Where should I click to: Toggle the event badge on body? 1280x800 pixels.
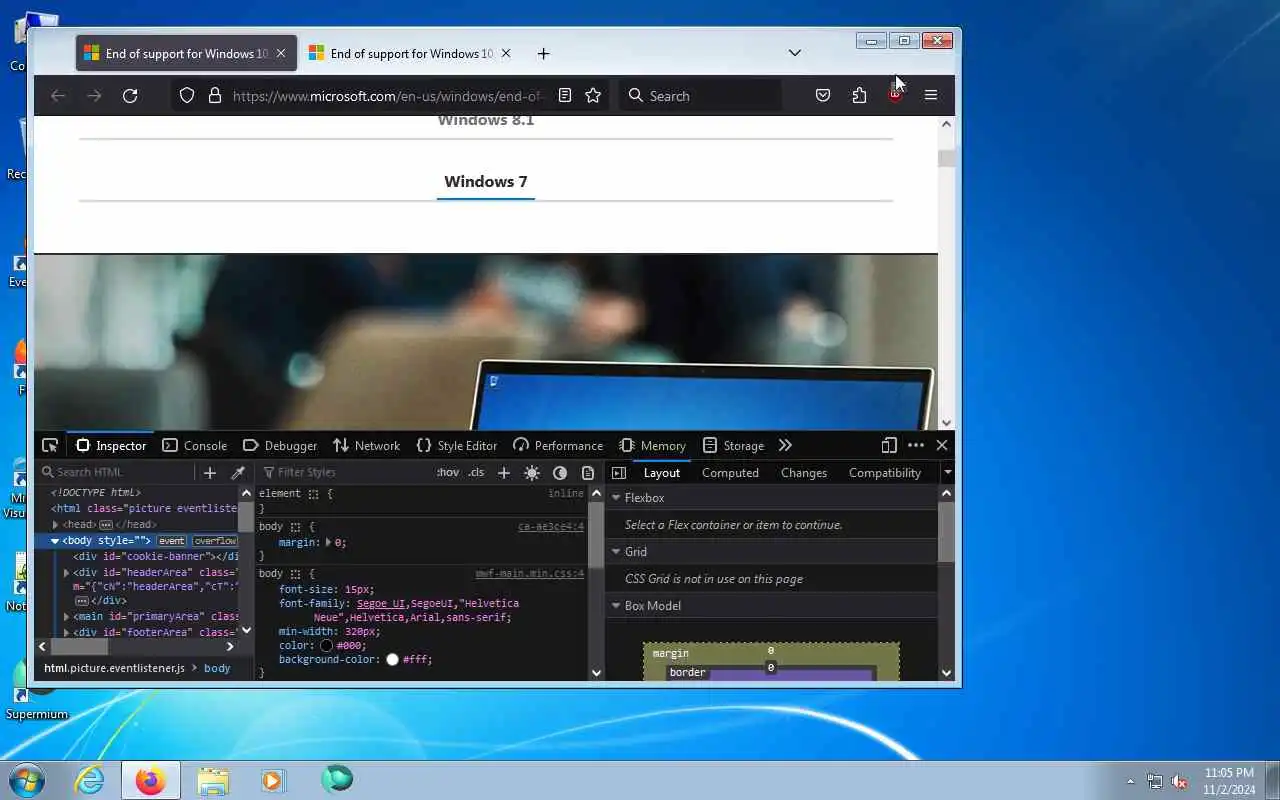point(171,540)
